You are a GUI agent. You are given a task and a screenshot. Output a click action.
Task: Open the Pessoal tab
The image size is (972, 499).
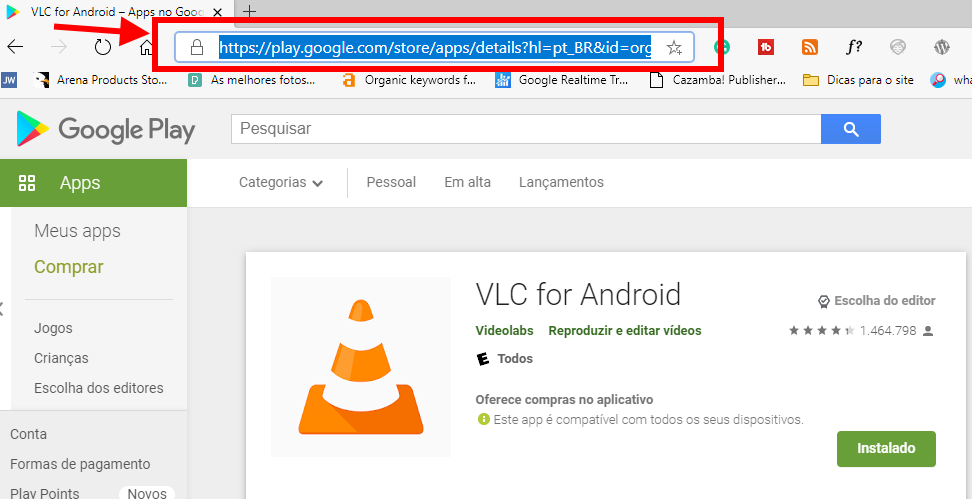391,182
